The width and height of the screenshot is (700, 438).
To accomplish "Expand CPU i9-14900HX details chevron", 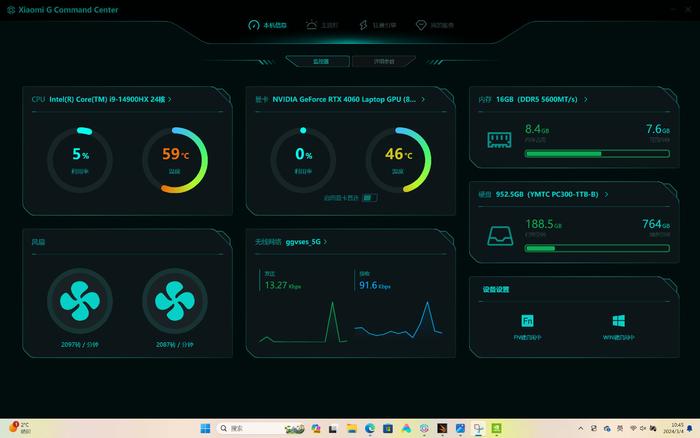I will point(170,99).
